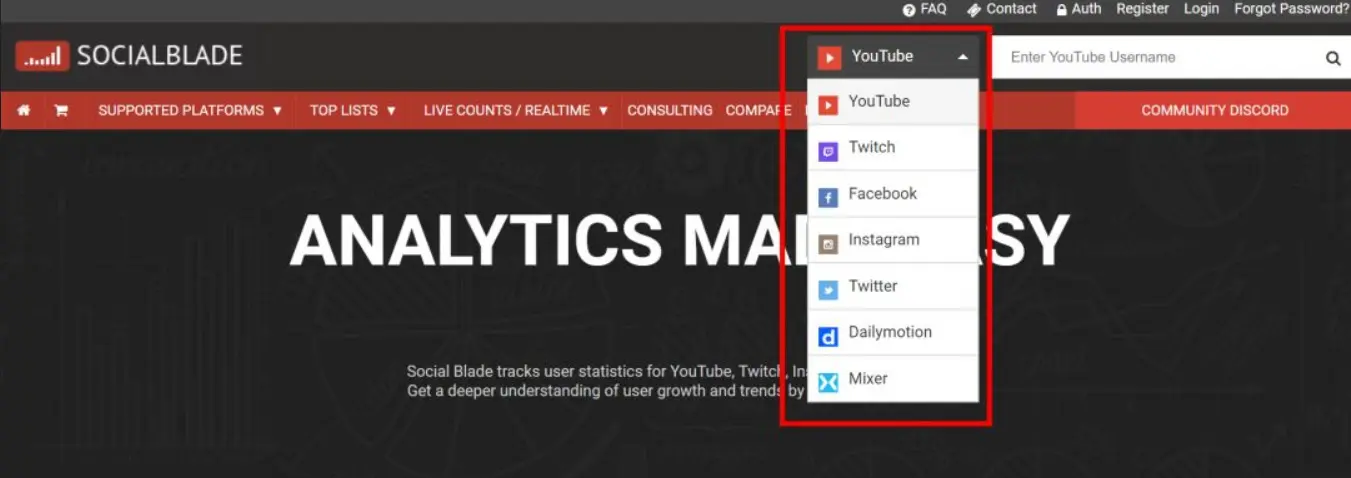Click the Community Discord button
1351x478 pixels.
(1214, 110)
